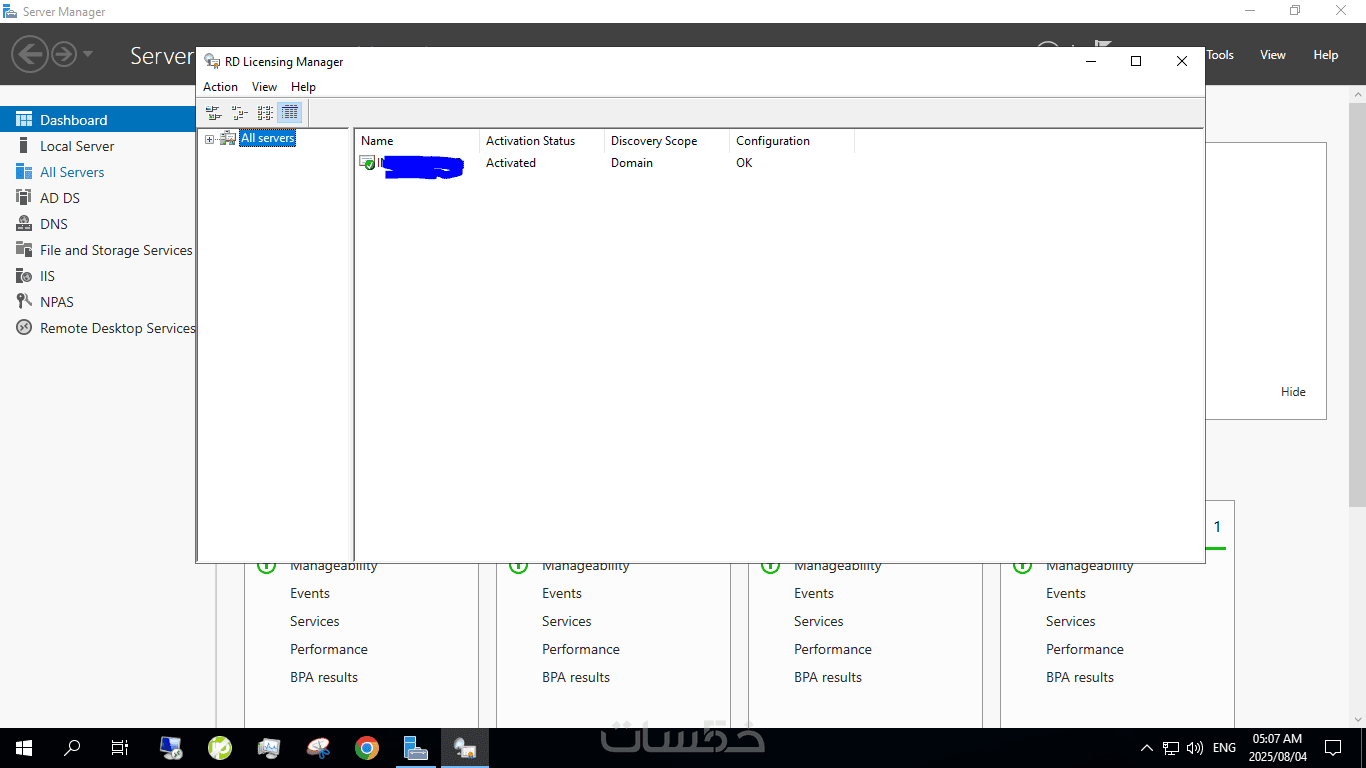Select the All servers tree item
Viewport: 1366px width, 768px height.
[x=268, y=139]
